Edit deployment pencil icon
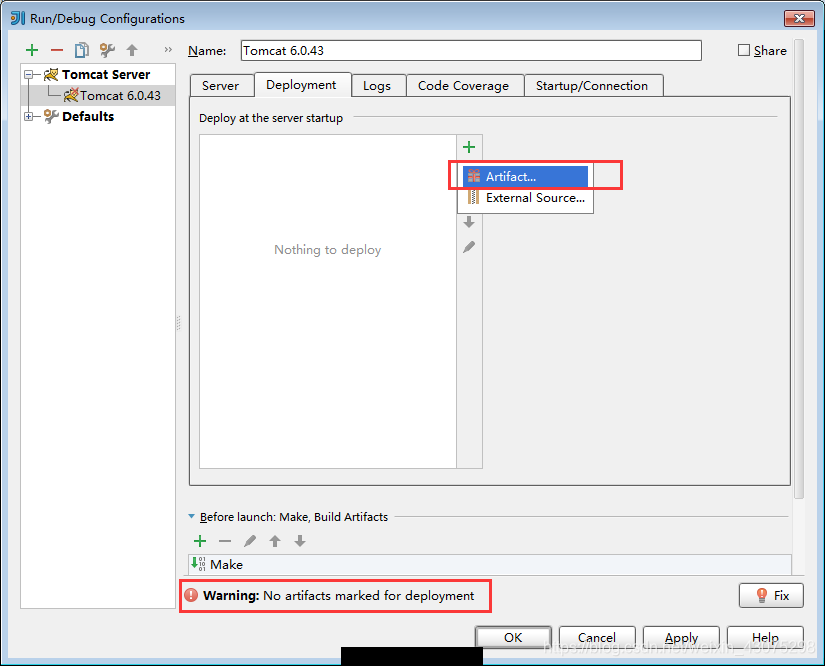 tap(469, 247)
